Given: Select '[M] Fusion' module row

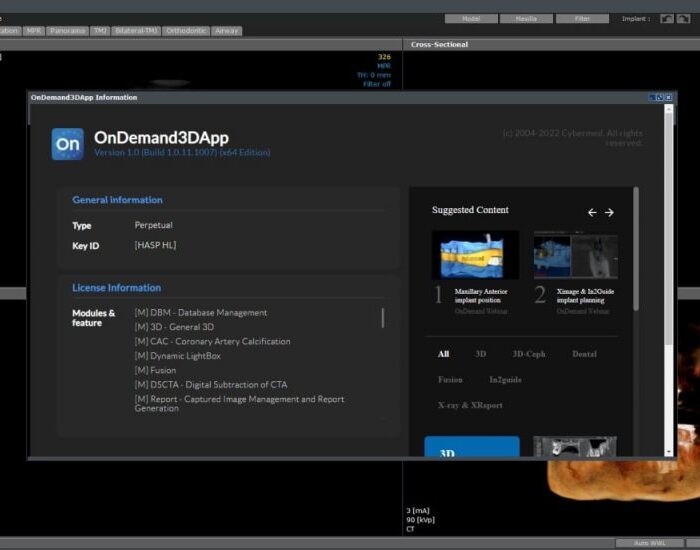Looking at the screenshot, I should (x=155, y=370).
